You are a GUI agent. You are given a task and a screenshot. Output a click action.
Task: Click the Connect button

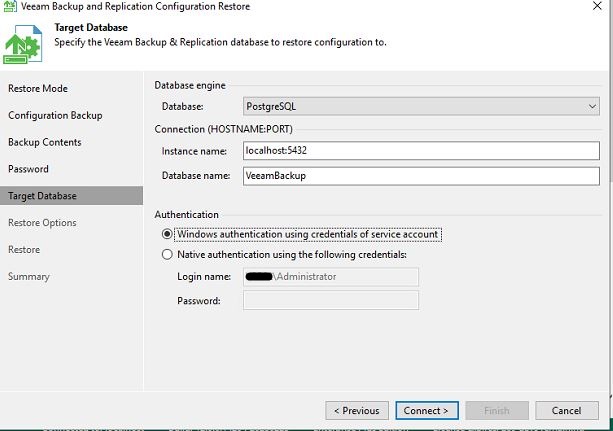tap(427, 410)
